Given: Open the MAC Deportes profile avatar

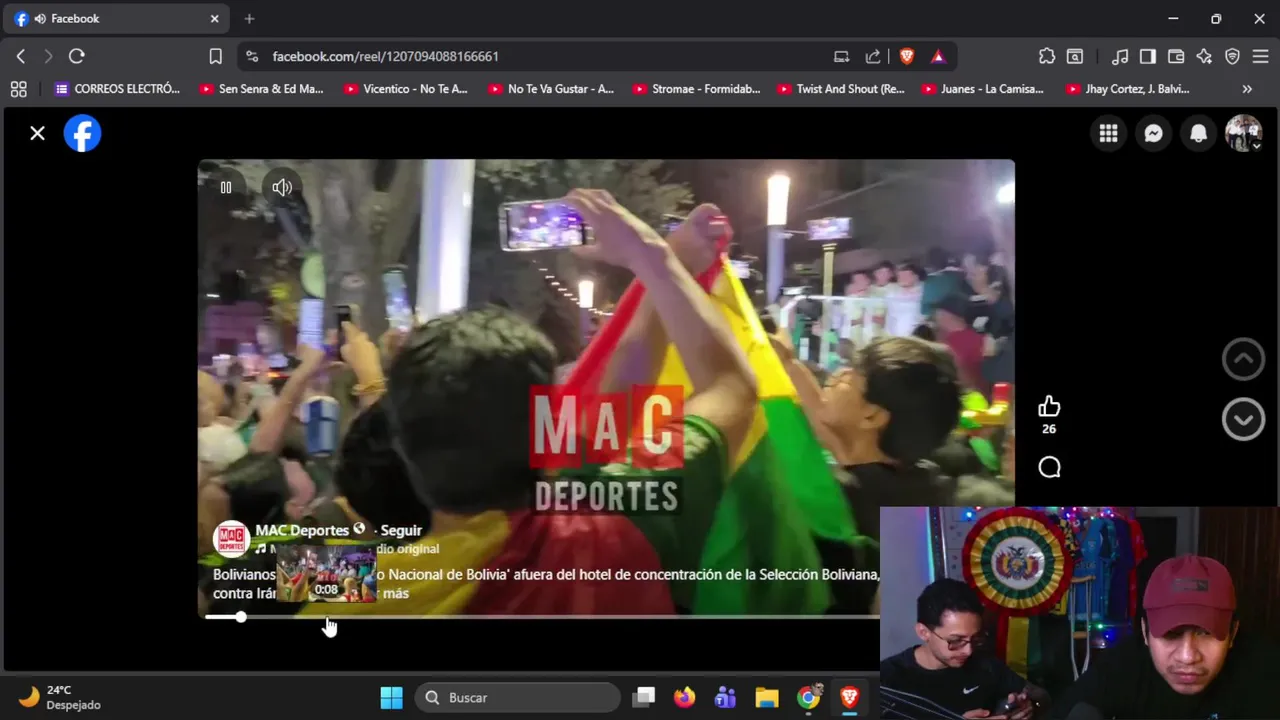Looking at the screenshot, I should coord(231,539).
